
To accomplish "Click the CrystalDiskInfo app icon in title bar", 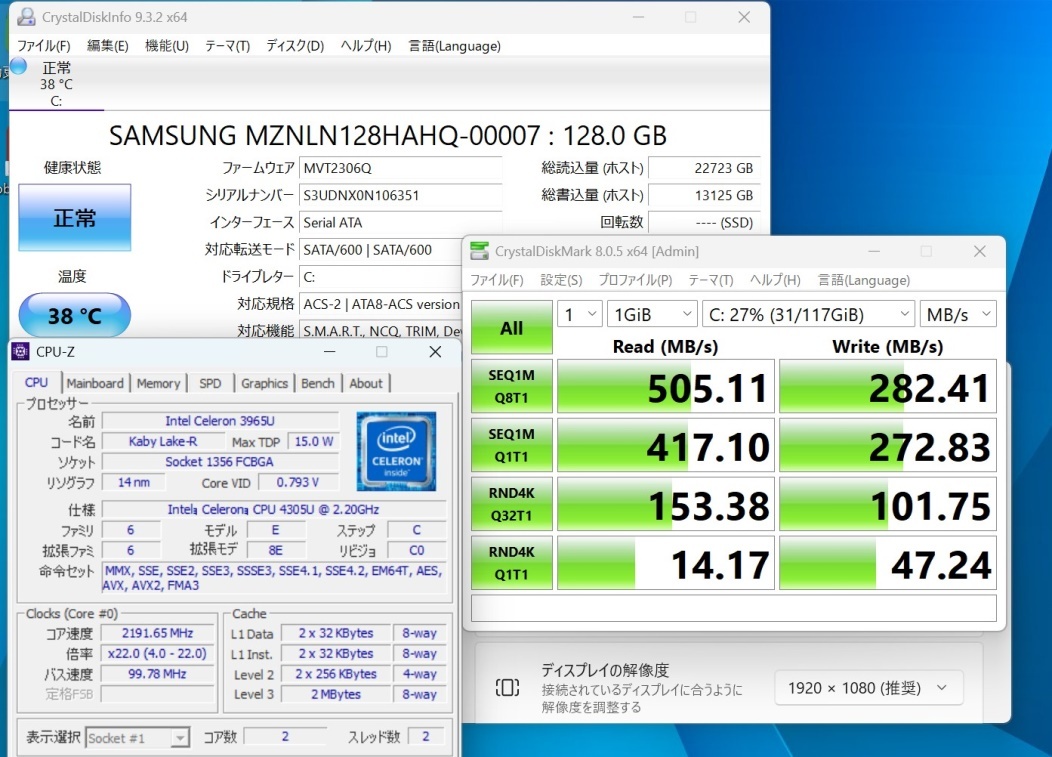I will (26, 17).
